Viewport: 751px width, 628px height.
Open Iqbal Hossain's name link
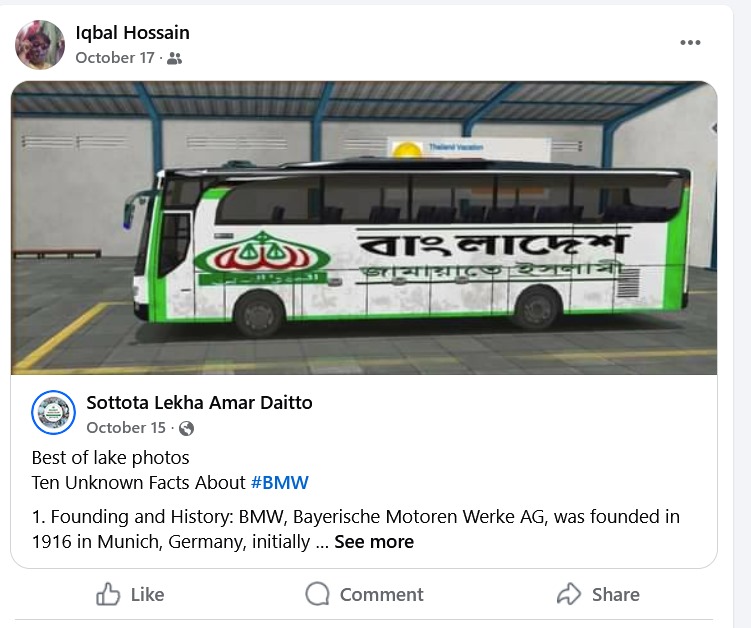point(133,33)
